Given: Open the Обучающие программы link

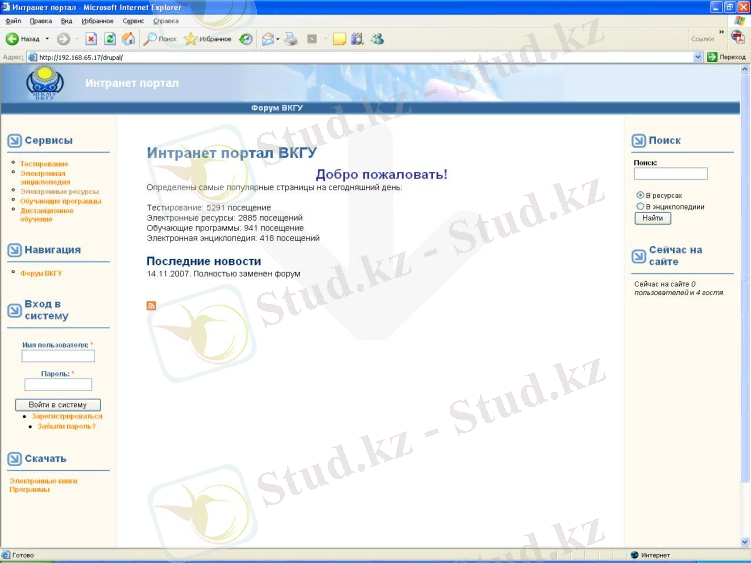Looking at the screenshot, I should [x=61, y=201].
